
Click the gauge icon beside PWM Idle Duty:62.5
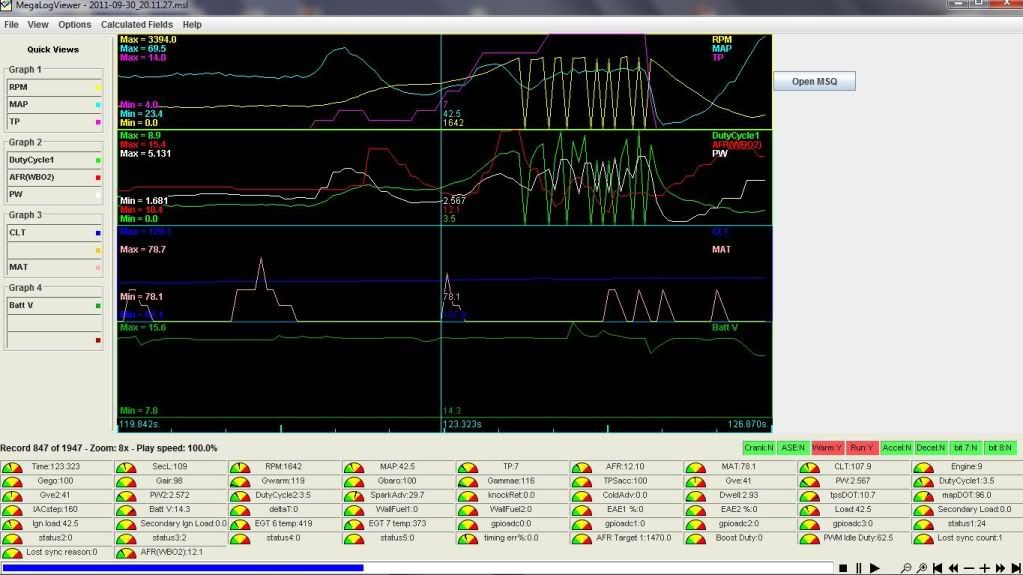point(809,539)
